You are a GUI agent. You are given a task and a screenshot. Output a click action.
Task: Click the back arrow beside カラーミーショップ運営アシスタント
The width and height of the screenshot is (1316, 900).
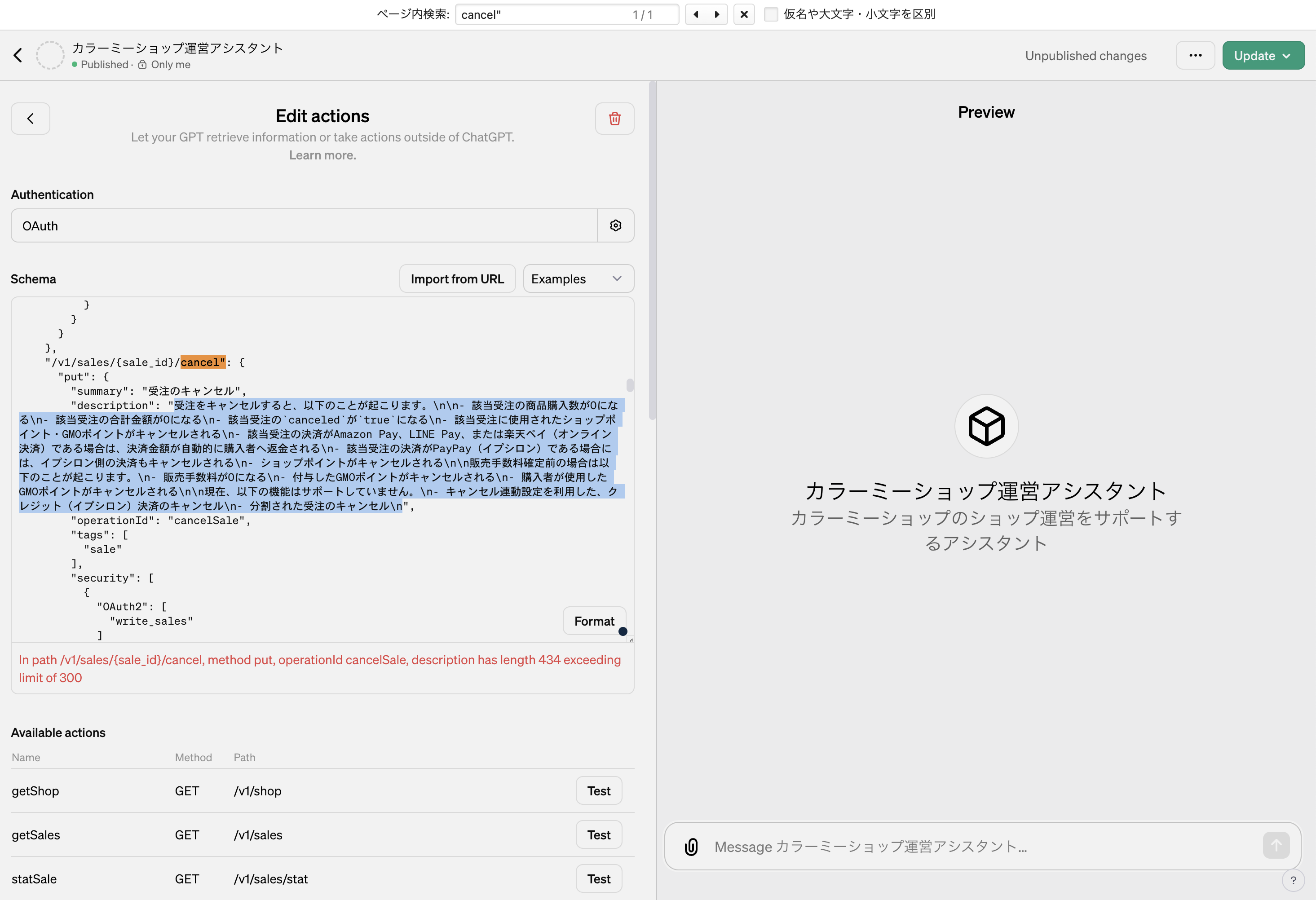coord(18,55)
